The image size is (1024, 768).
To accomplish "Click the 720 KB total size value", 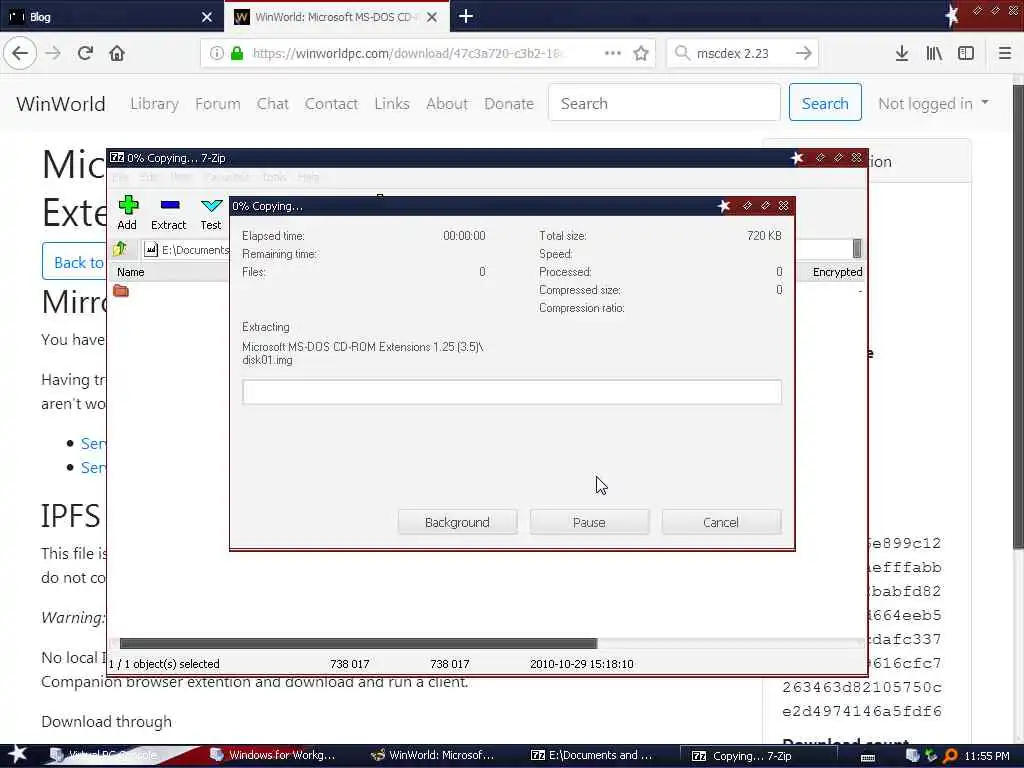I will click(x=764, y=236).
